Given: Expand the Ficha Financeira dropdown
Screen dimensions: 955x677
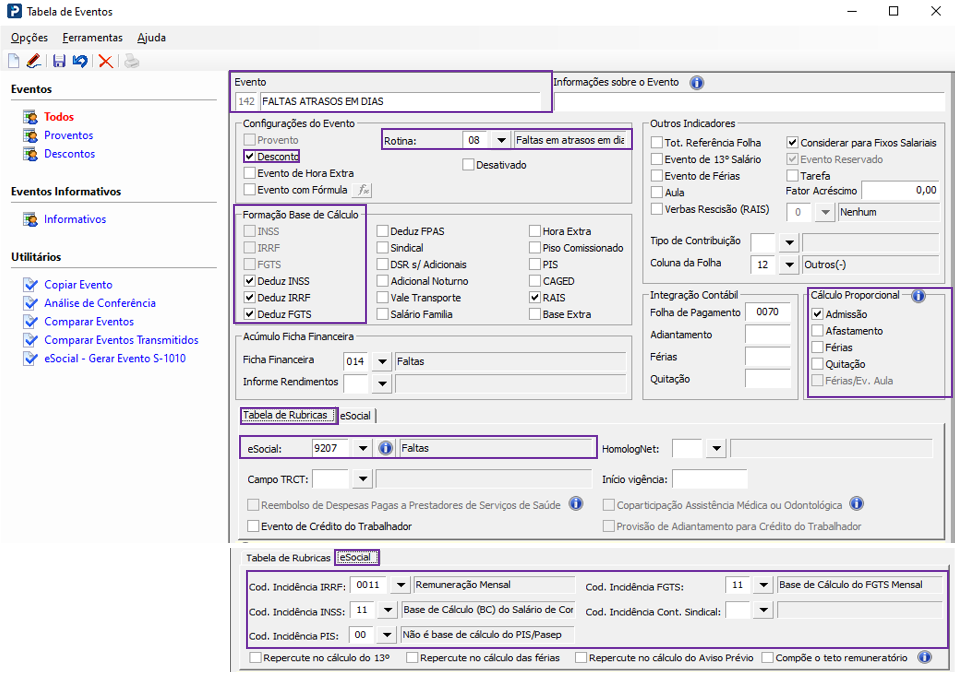Looking at the screenshot, I should coord(381,360).
